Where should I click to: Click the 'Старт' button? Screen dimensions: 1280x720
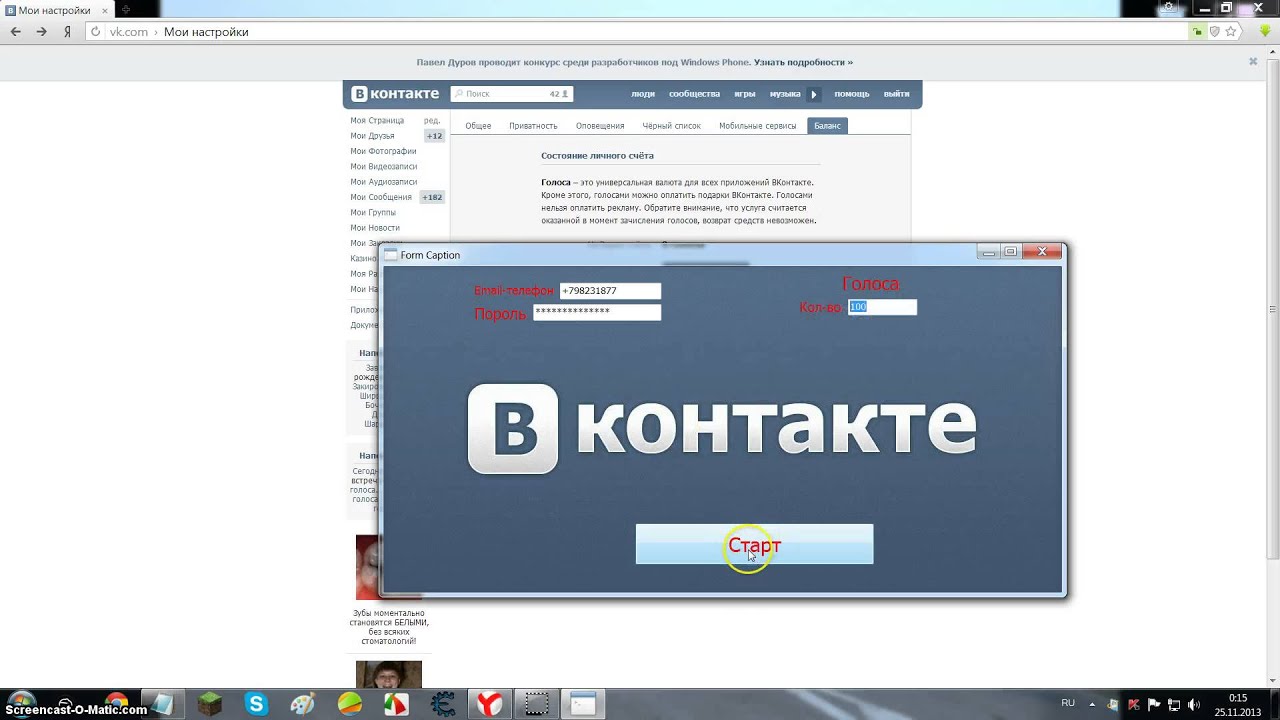(x=754, y=544)
